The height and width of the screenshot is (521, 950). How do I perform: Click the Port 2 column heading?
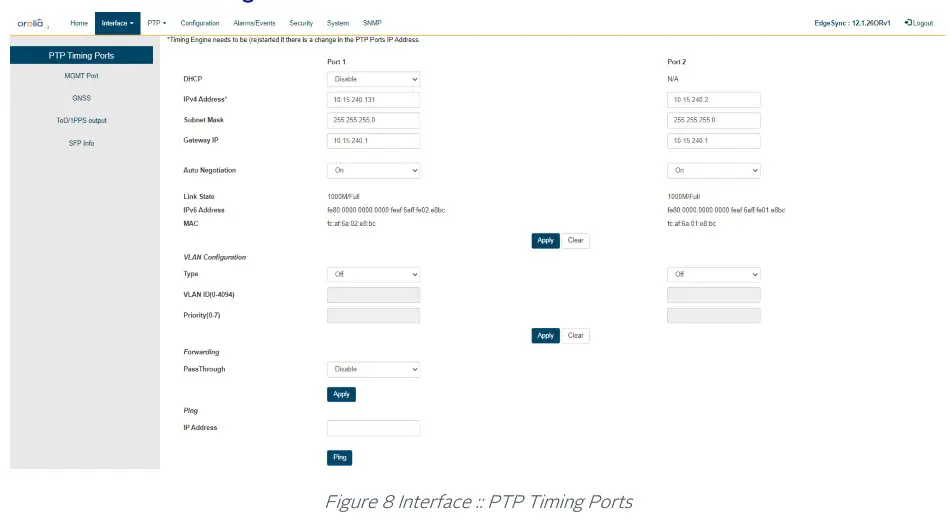point(677,62)
